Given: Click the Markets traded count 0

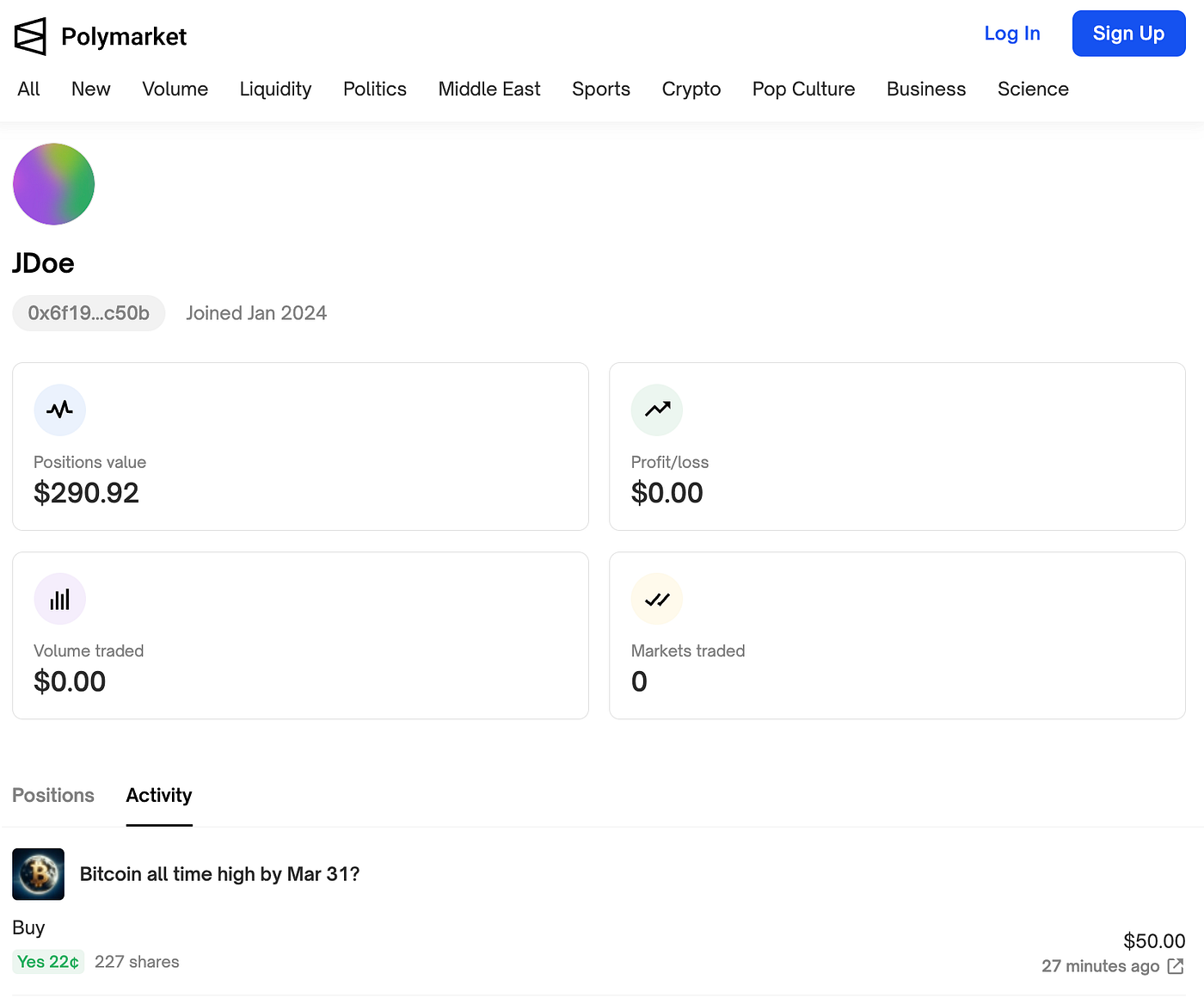Looking at the screenshot, I should point(639,681).
